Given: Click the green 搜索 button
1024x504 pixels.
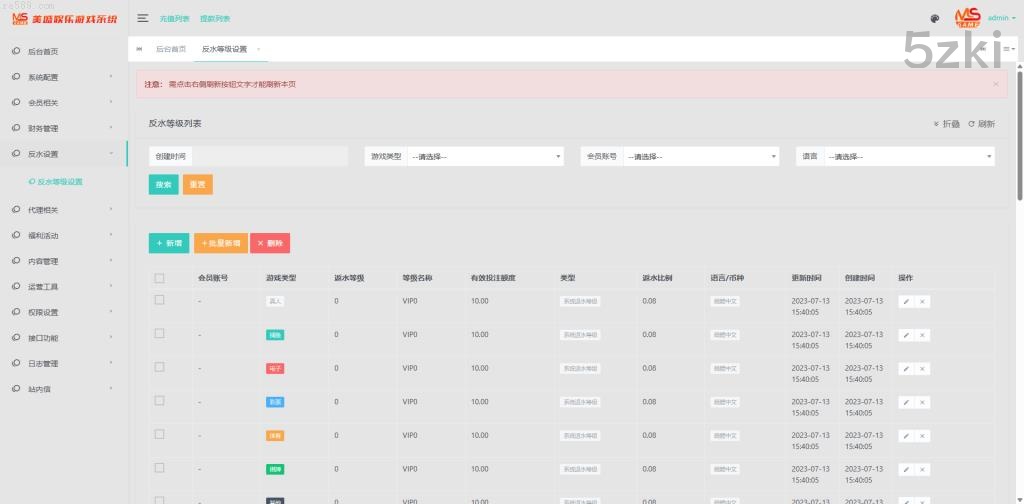Looking at the screenshot, I should (x=163, y=185).
